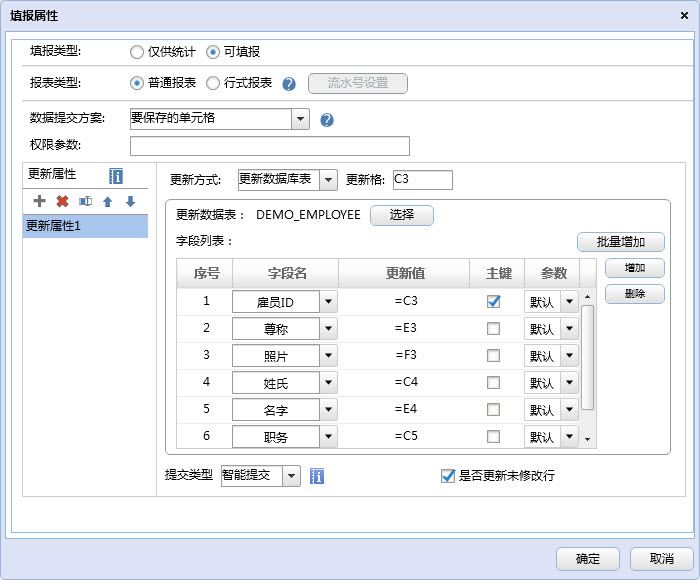Image resolution: width=700 pixels, height=580 pixels.
Task: Click the 主键 column header
Action: pyautogui.click(x=497, y=273)
